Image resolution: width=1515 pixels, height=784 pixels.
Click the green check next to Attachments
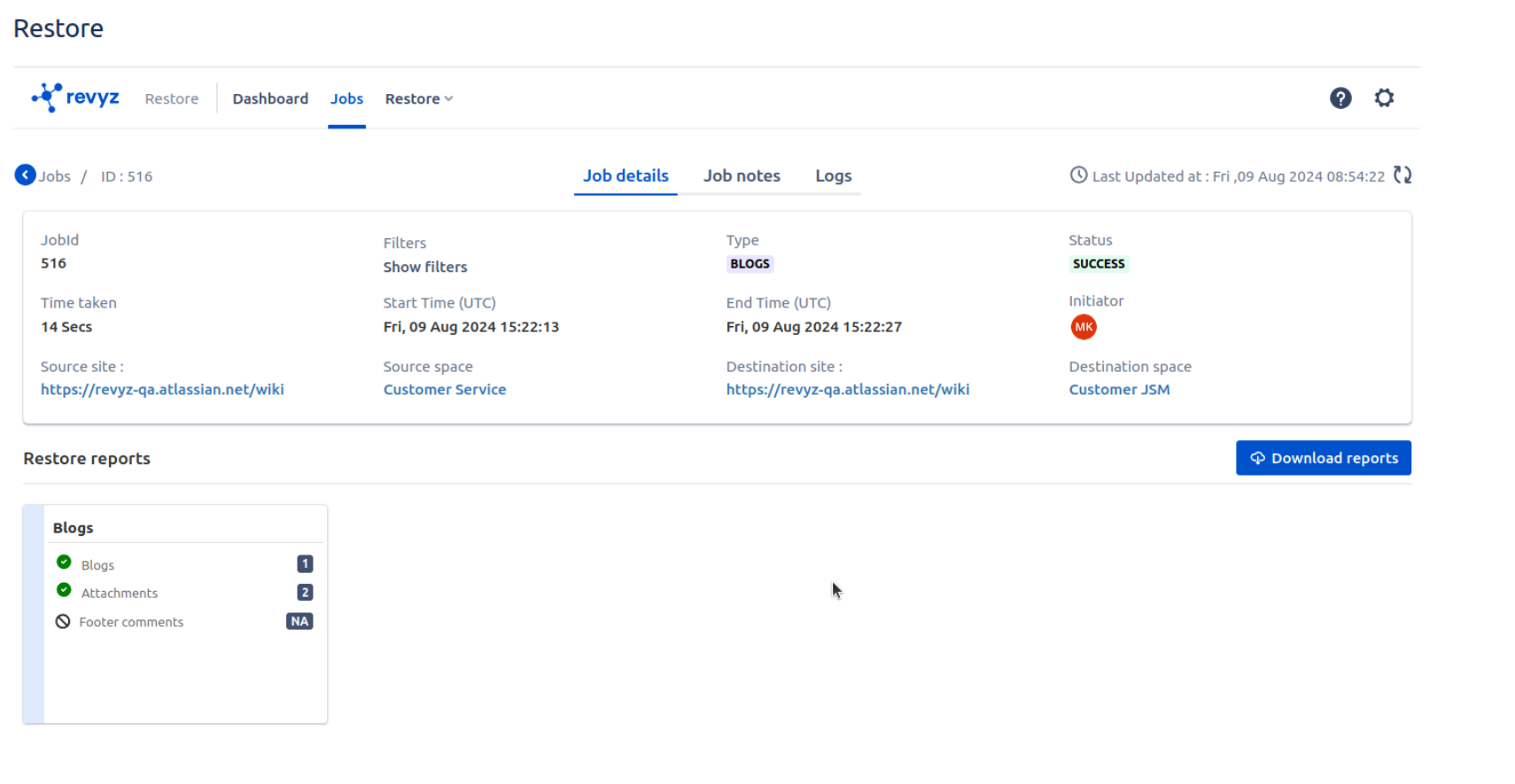pos(64,590)
